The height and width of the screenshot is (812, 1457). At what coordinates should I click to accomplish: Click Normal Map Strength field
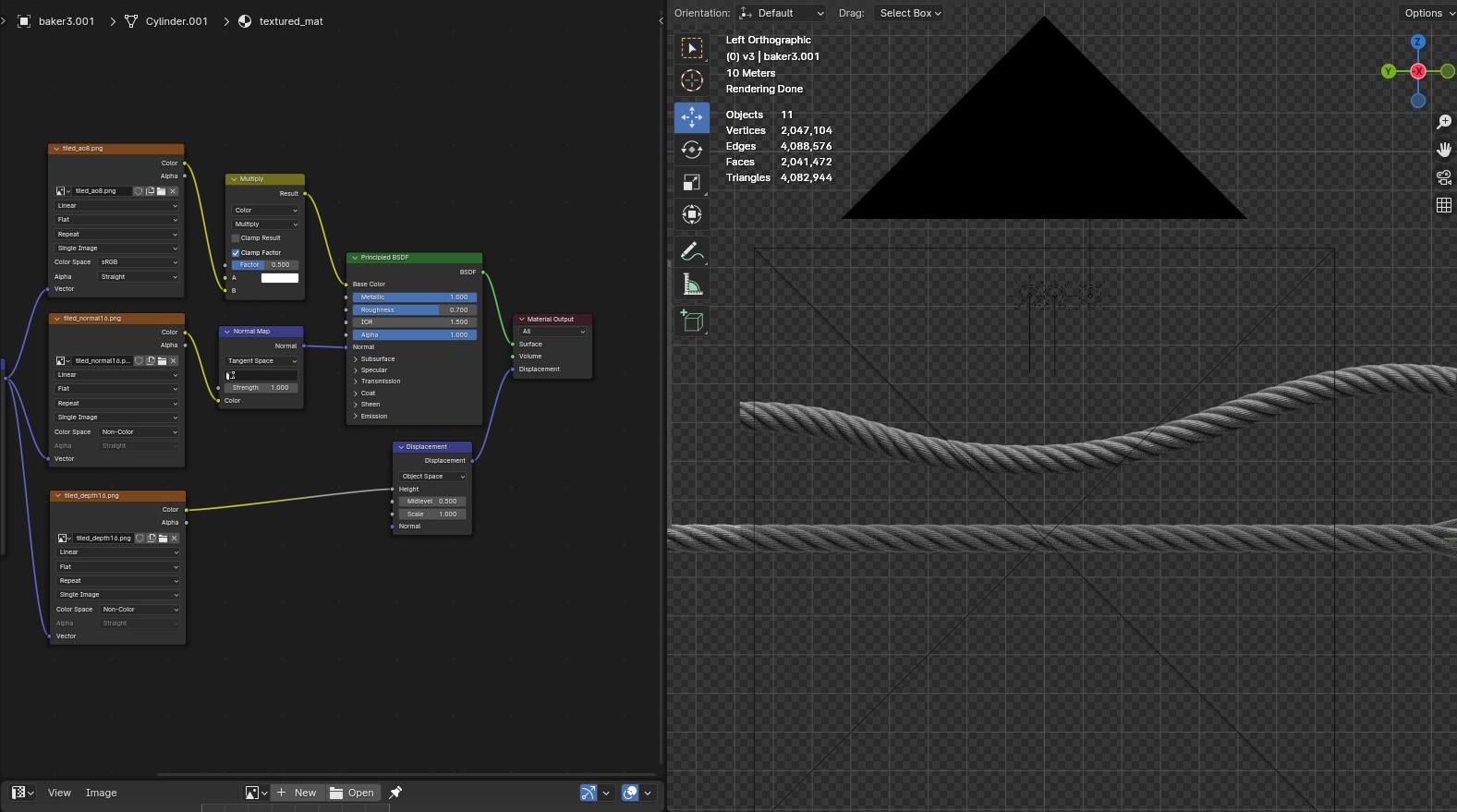point(262,388)
